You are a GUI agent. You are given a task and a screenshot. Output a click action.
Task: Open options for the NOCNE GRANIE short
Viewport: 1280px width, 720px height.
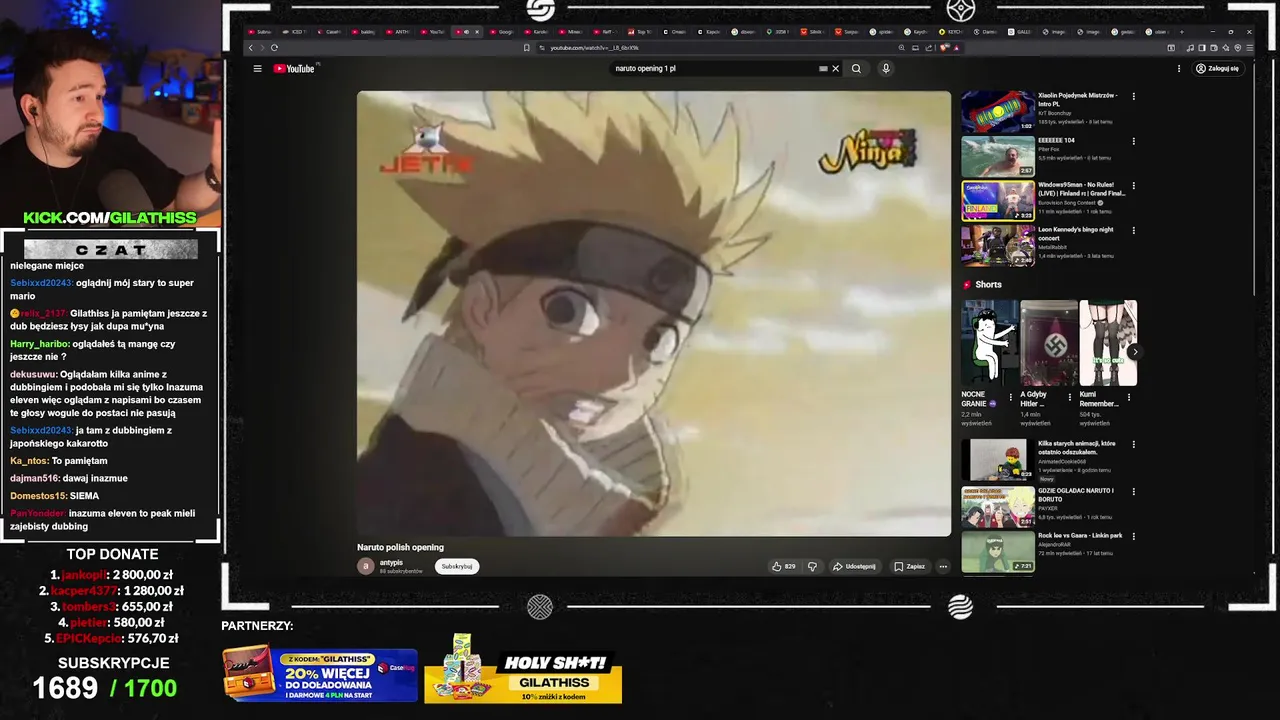(x=1010, y=397)
